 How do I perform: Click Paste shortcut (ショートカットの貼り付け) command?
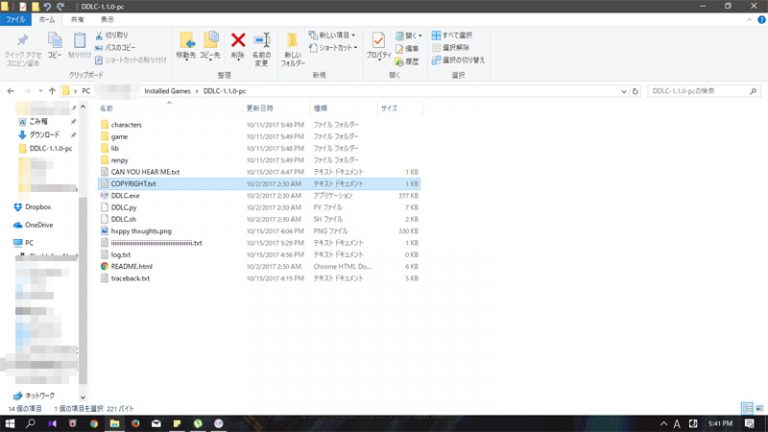point(131,60)
